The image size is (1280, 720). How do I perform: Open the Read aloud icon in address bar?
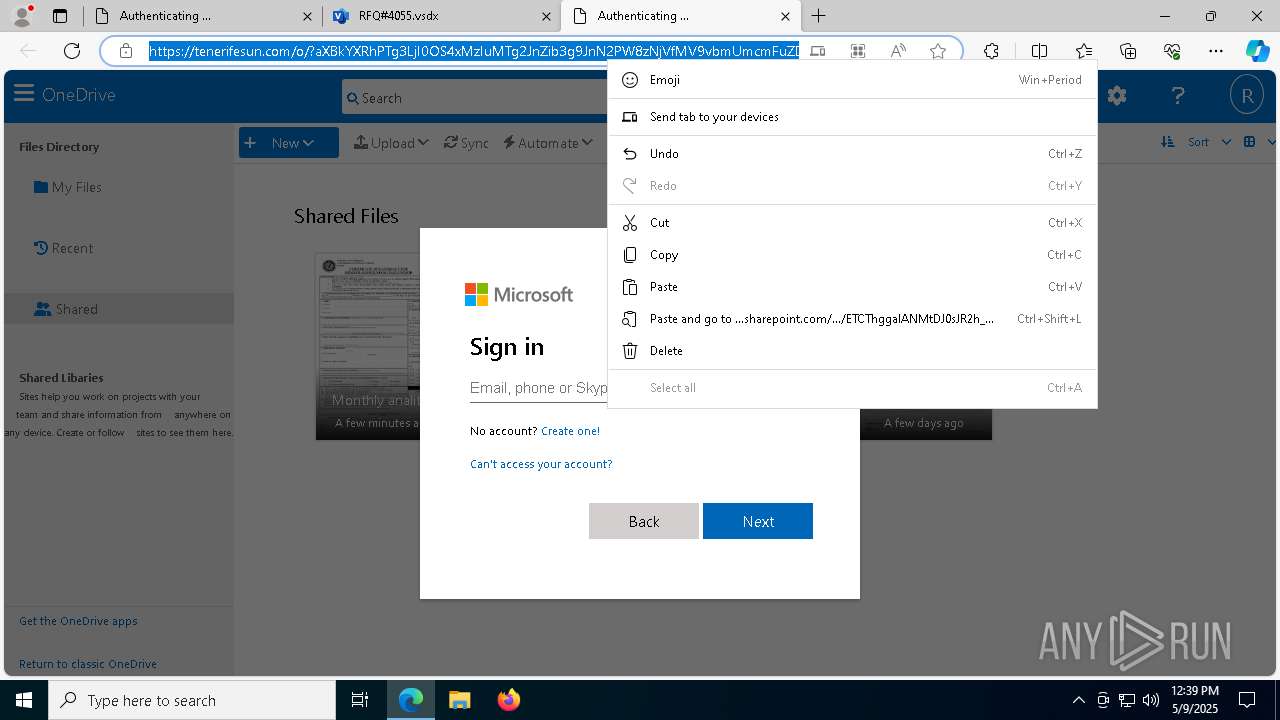point(898,51)
